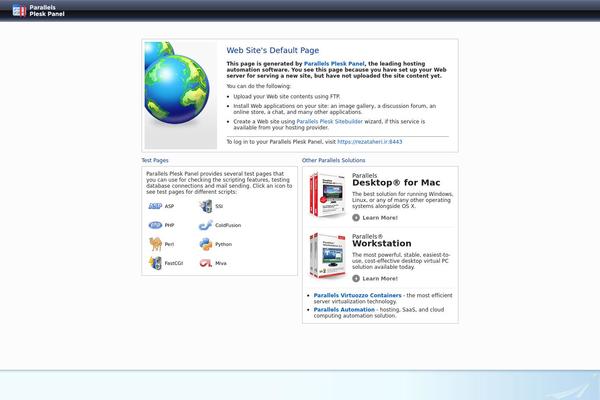The height and width of the screenshot is (400, 600).
Task: Click the Parallels Desktop for Mac box image
Action: tap(327, 195)
